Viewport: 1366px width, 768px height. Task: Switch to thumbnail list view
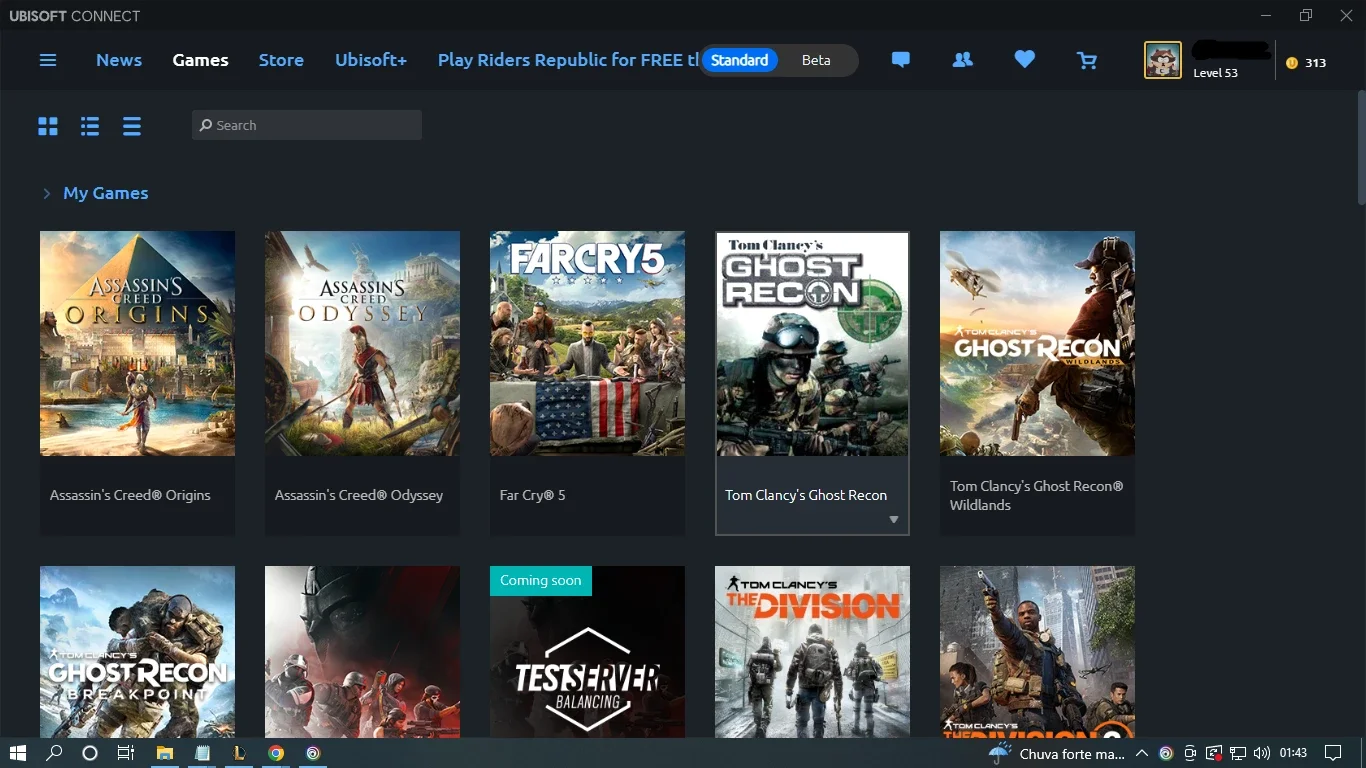coord(90,126)
